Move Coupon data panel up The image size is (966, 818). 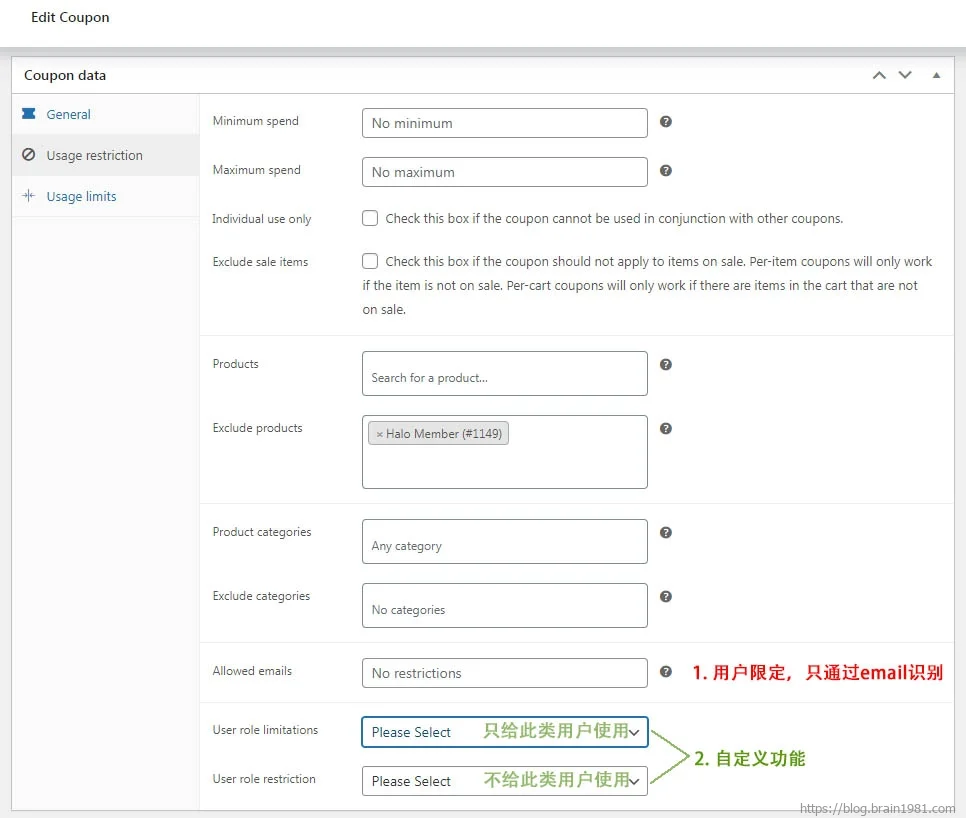pos(879,76)
